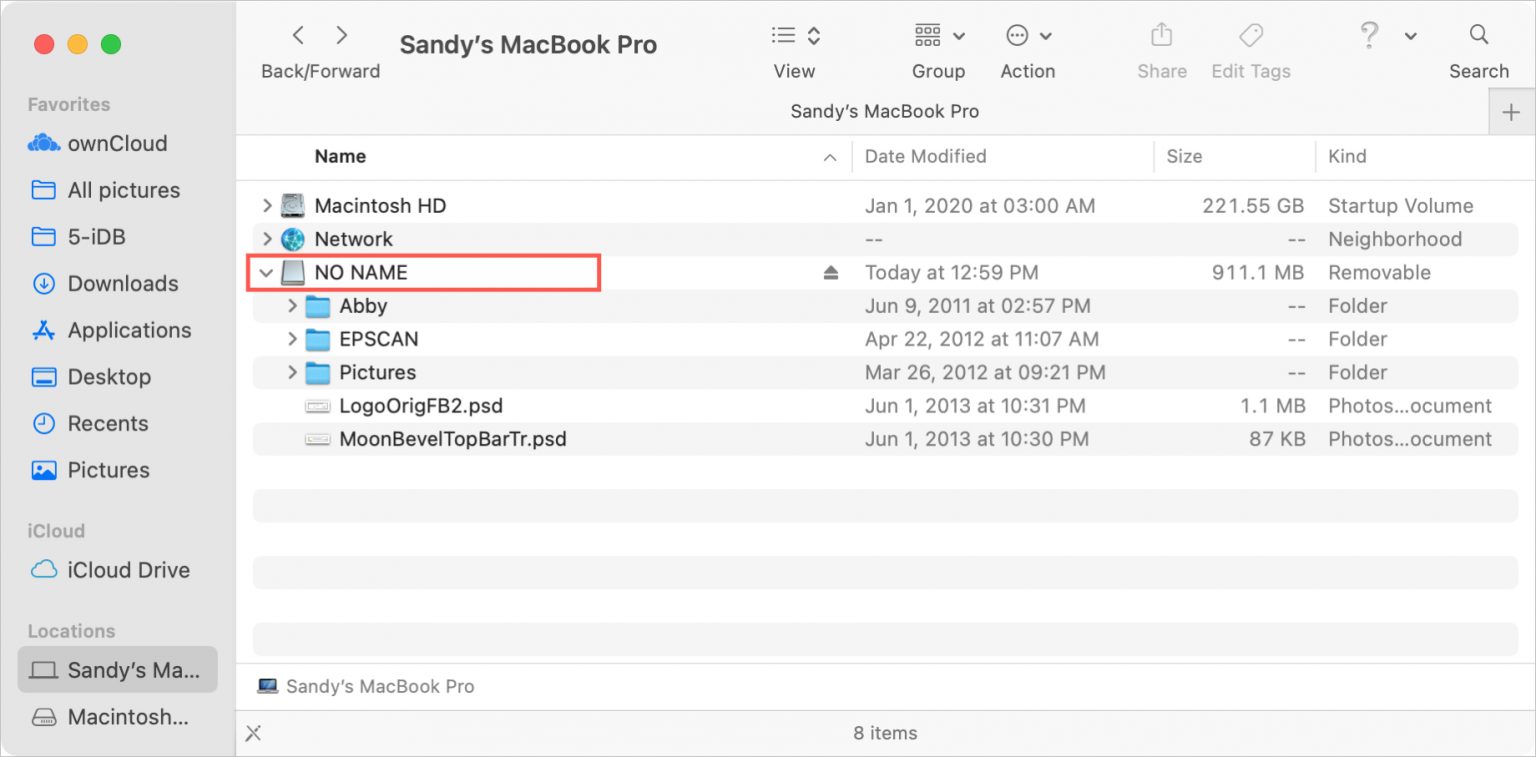Click the Share toolbar icon
The height and width of the screenshot is (757, 1536).
point(1161,36)
